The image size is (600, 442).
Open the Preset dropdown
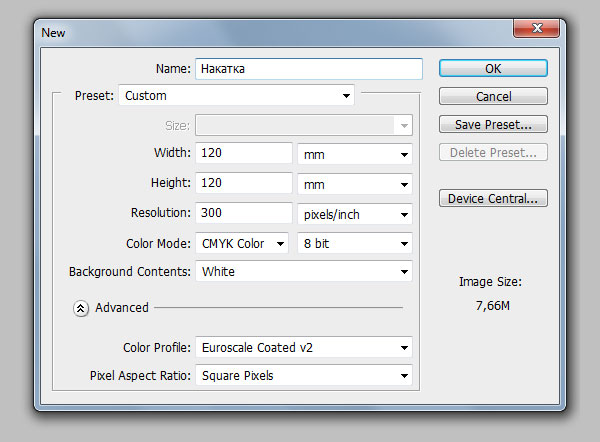pos(237,96)
